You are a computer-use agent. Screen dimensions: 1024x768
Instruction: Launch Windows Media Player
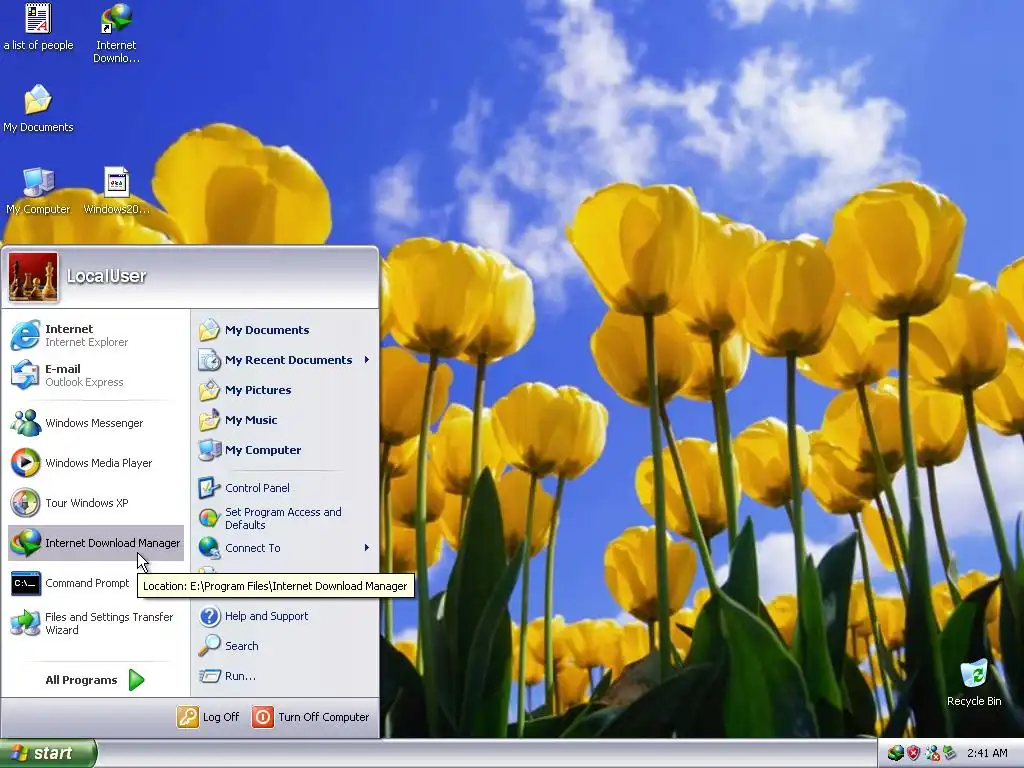pos(95,463)
